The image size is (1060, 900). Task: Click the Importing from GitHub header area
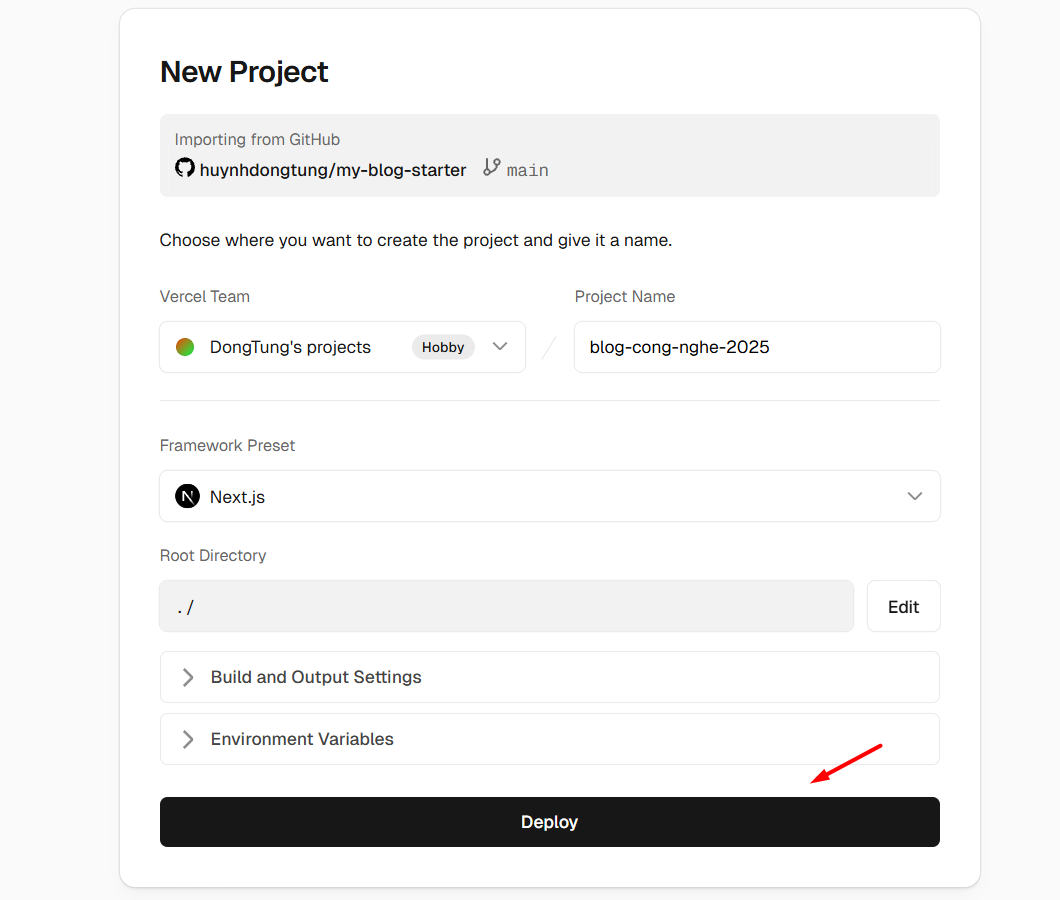coord(257,139)
